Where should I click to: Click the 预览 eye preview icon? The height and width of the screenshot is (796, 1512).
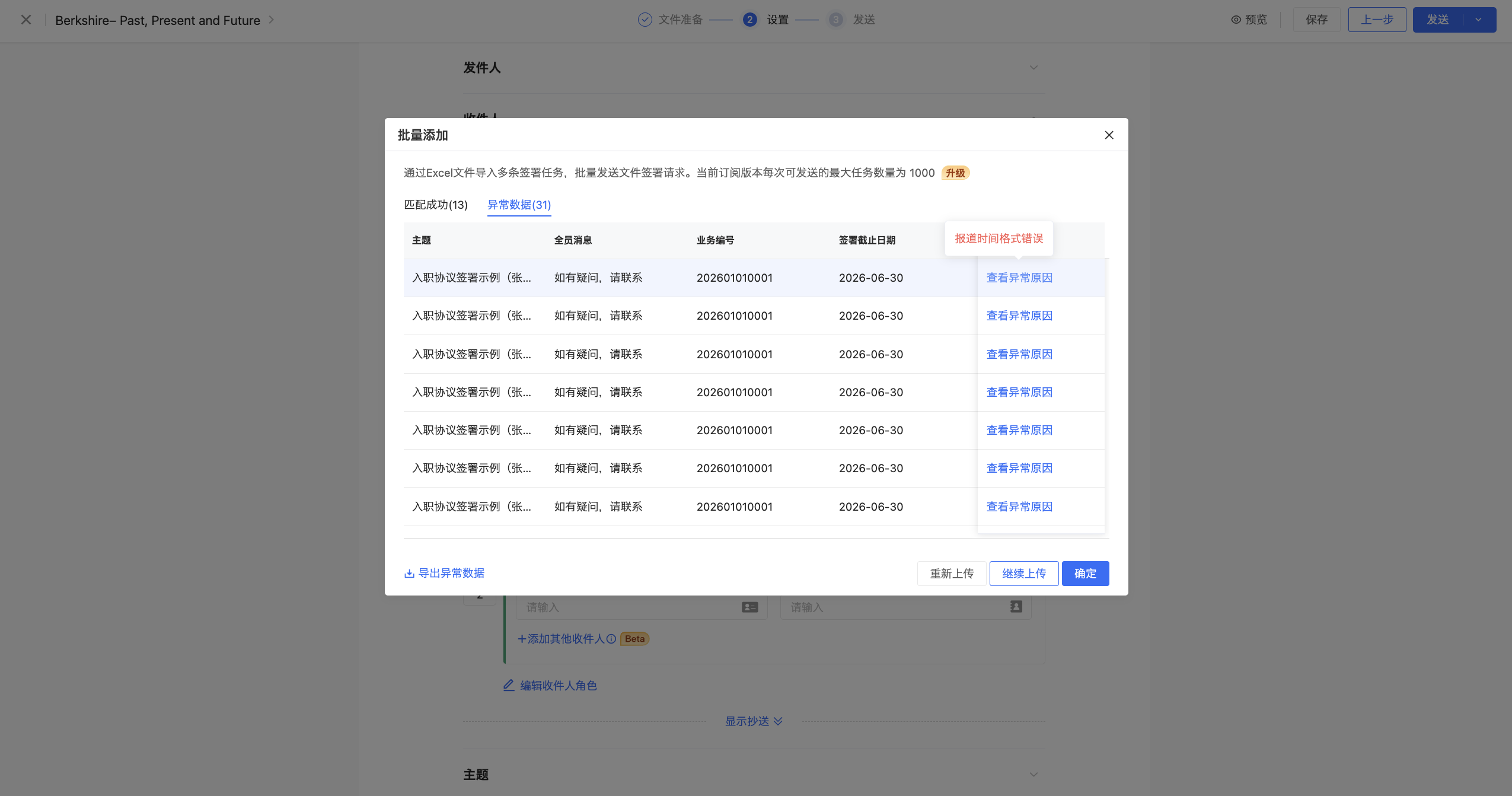pos(1236,20)
